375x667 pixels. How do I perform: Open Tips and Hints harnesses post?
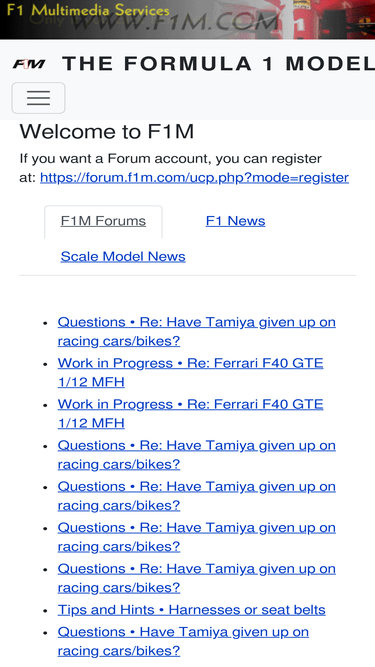click(192, 610)
